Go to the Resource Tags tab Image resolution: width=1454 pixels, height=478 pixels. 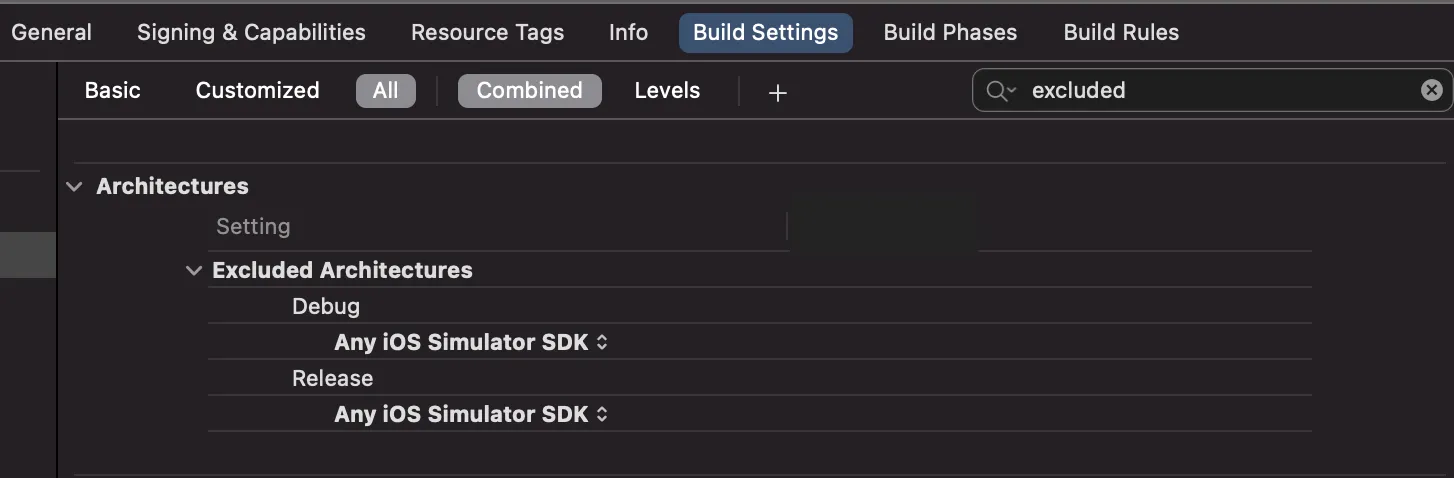tap(487, 32)
